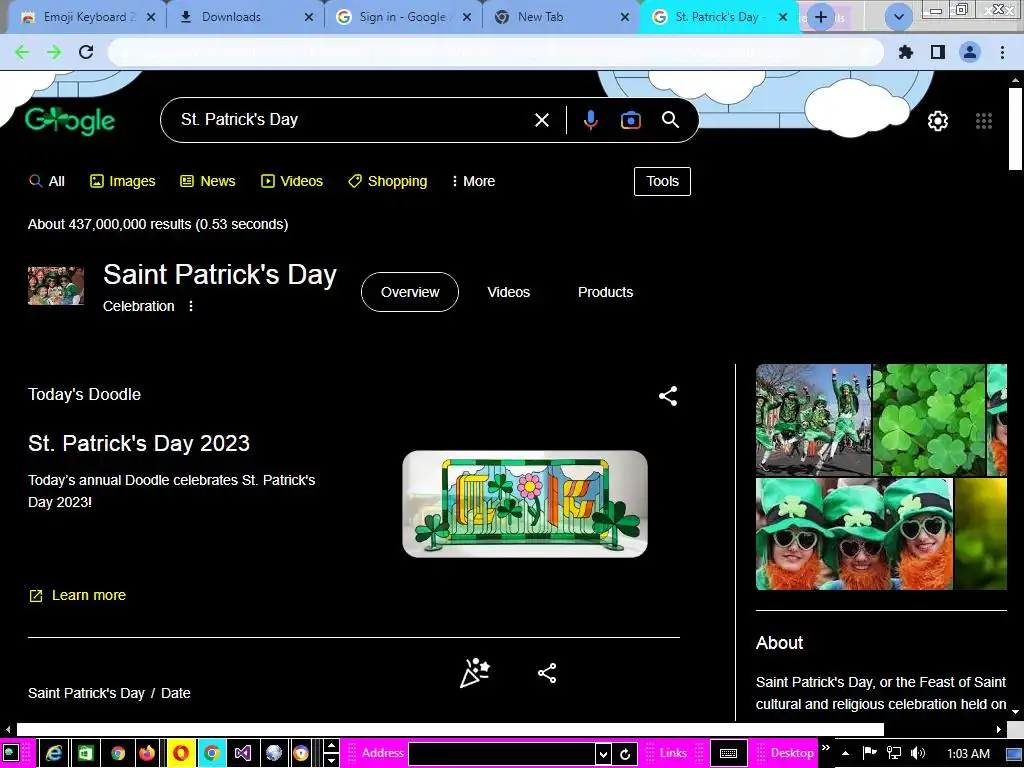Click the taskbar clock showing 1:03 AM
Screen dimensions: 1024x768
pos(968,753)
